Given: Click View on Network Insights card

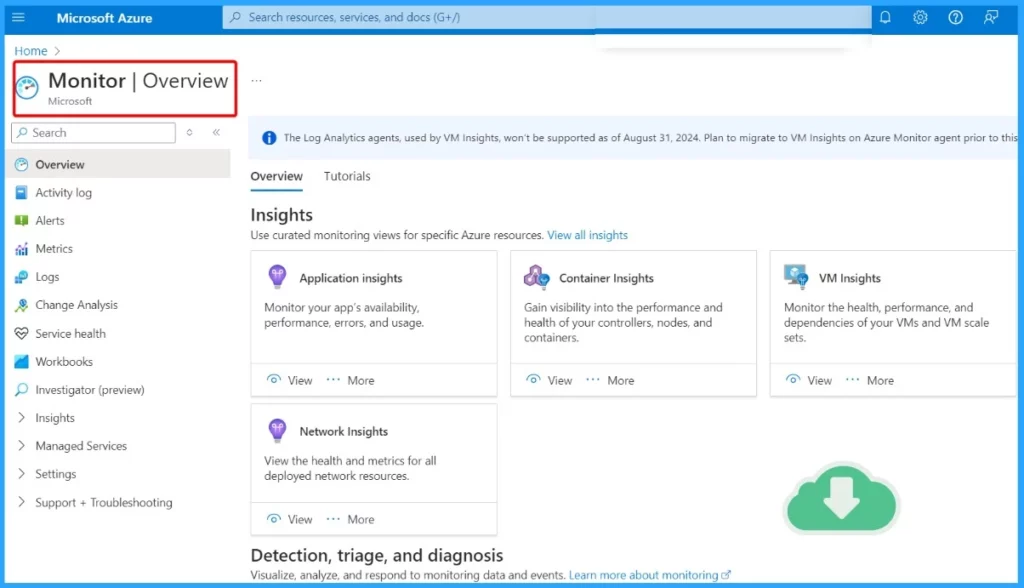Looking at the screenshot, I should click(290, 519).
